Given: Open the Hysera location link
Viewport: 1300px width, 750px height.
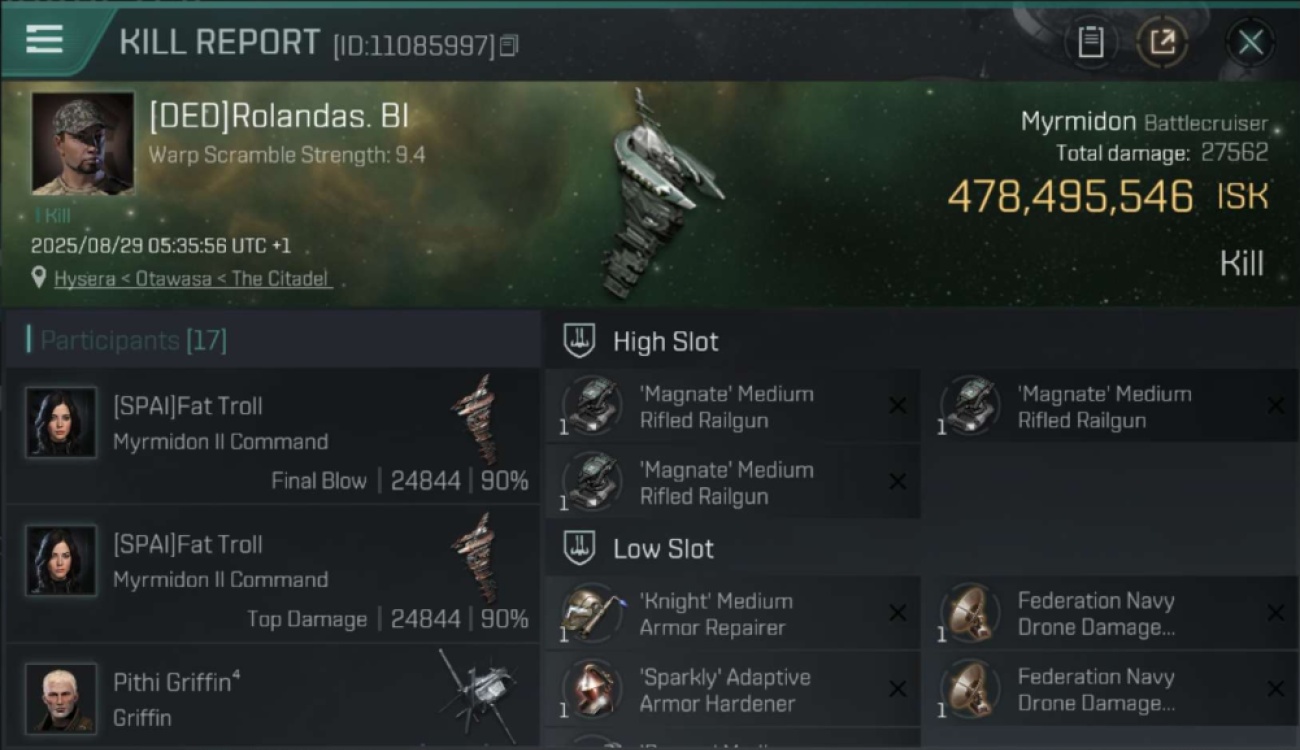Looking at the screenshot, I should 192,279.
